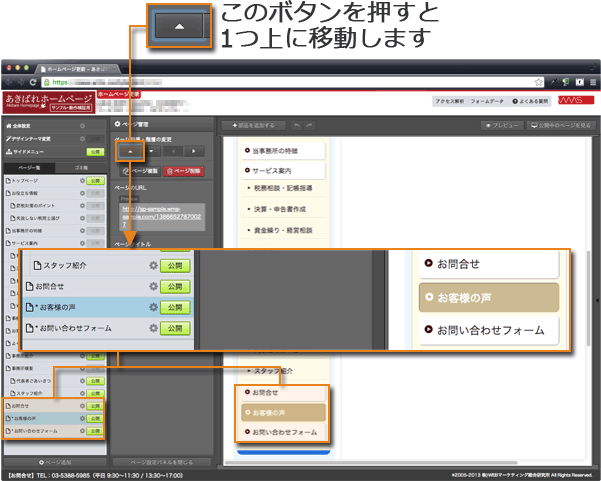Toggle 公開 button for お客様の声 in zoomed list
The image size is (601, 481).
(x=175, y=307)
